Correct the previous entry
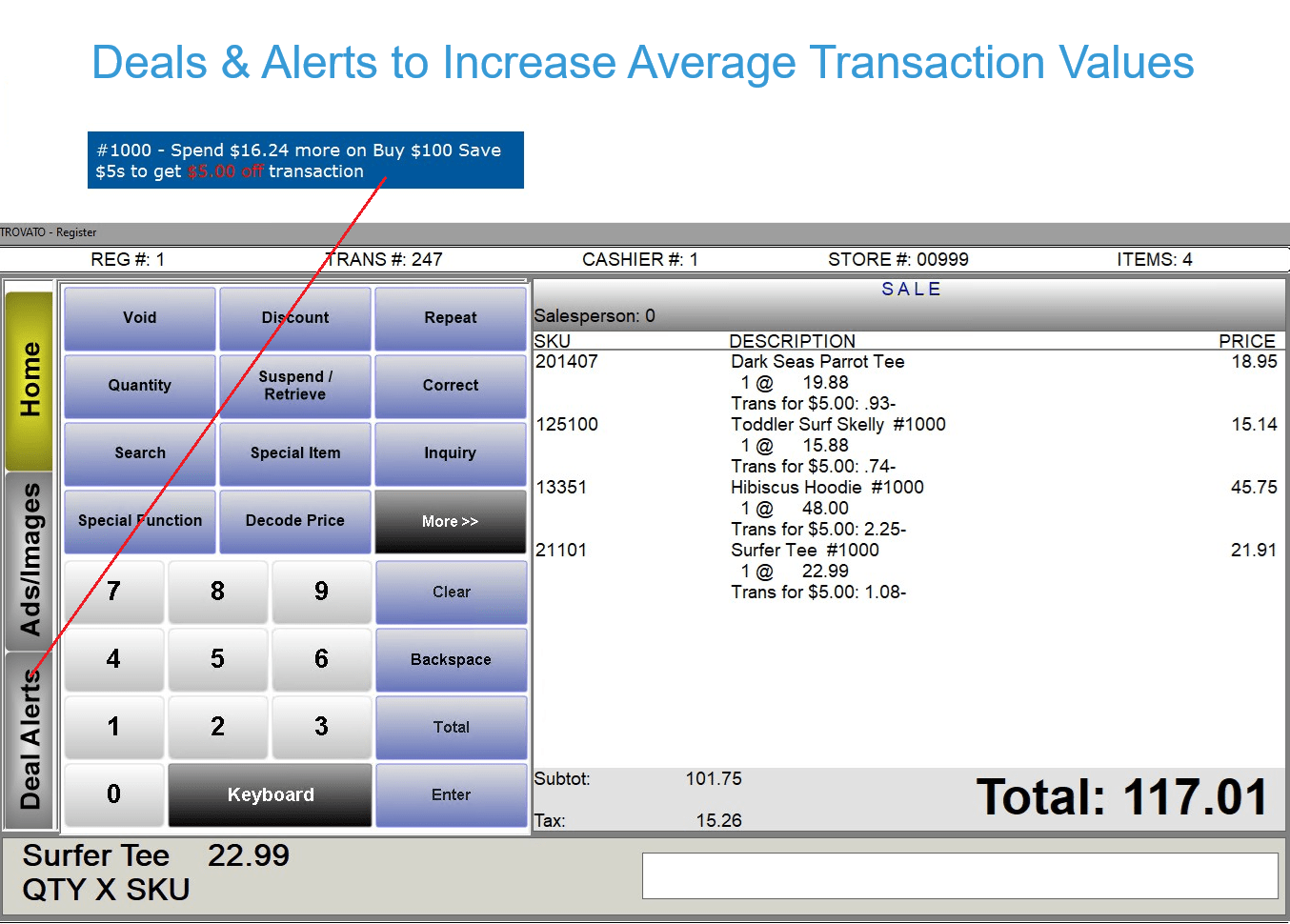Image resolution: width=1290 pixels, height=924 pixels. 450,385
